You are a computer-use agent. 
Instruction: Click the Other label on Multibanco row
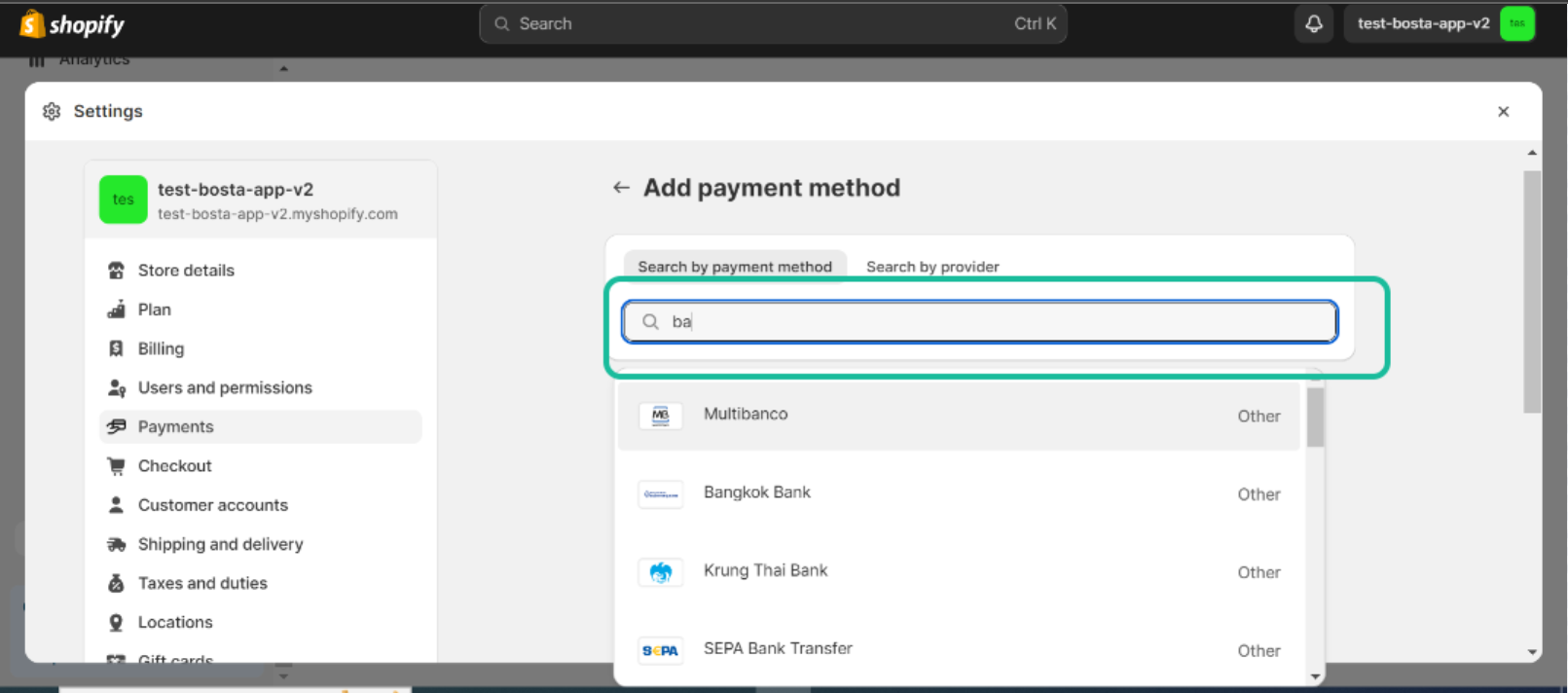[1258, 417]
